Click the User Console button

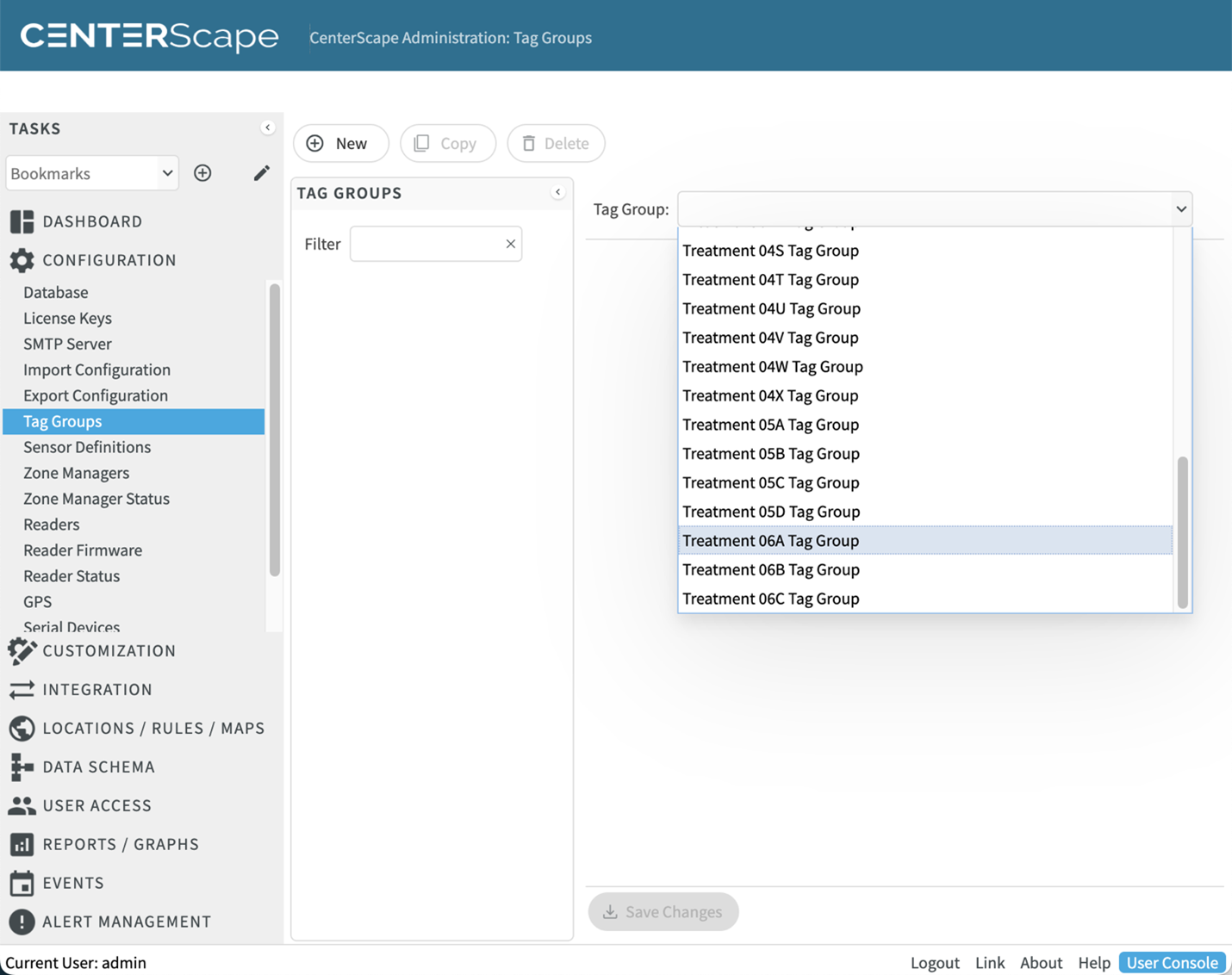(x=1172, y=962)
